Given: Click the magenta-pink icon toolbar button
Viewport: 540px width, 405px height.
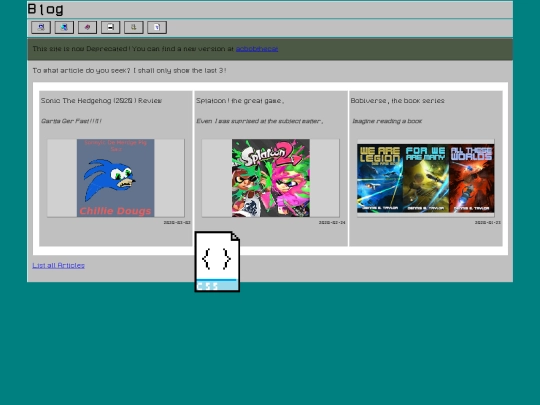Looking at the screenshot, I should point(87,27).
